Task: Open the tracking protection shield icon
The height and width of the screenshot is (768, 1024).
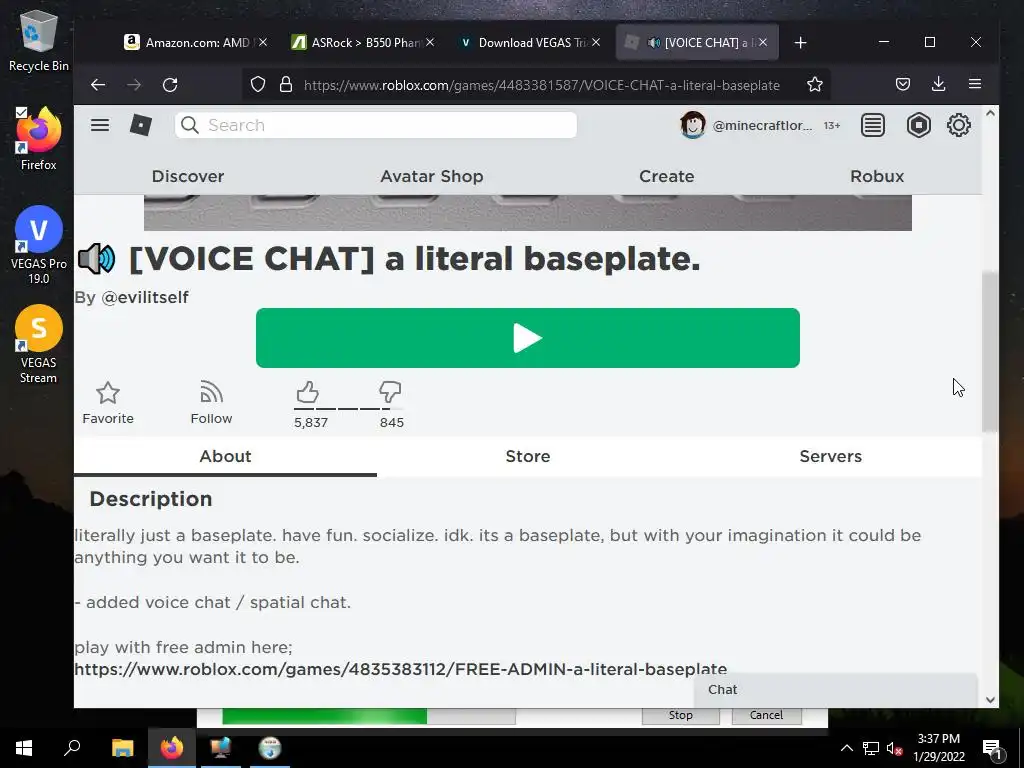Action: coord(258,84)
